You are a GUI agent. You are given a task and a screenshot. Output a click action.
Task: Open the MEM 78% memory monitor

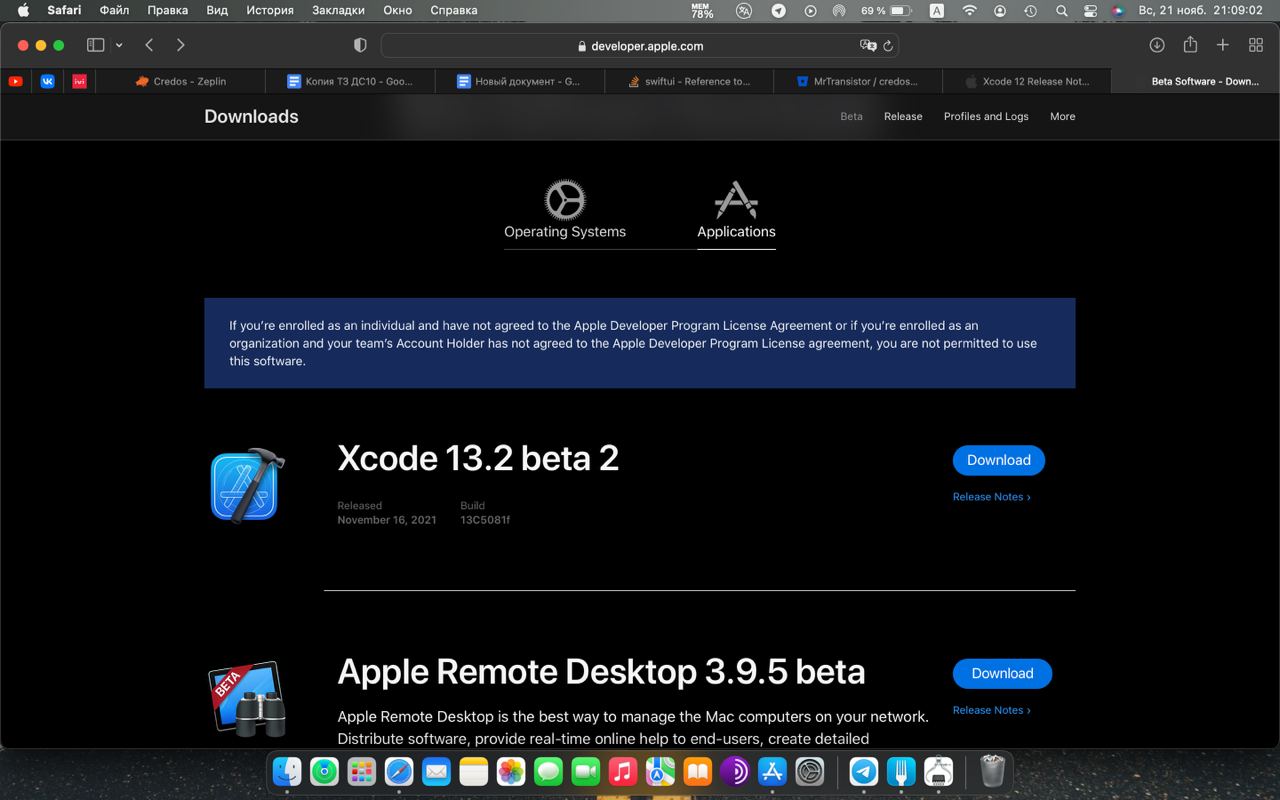(x=702, y=10)
